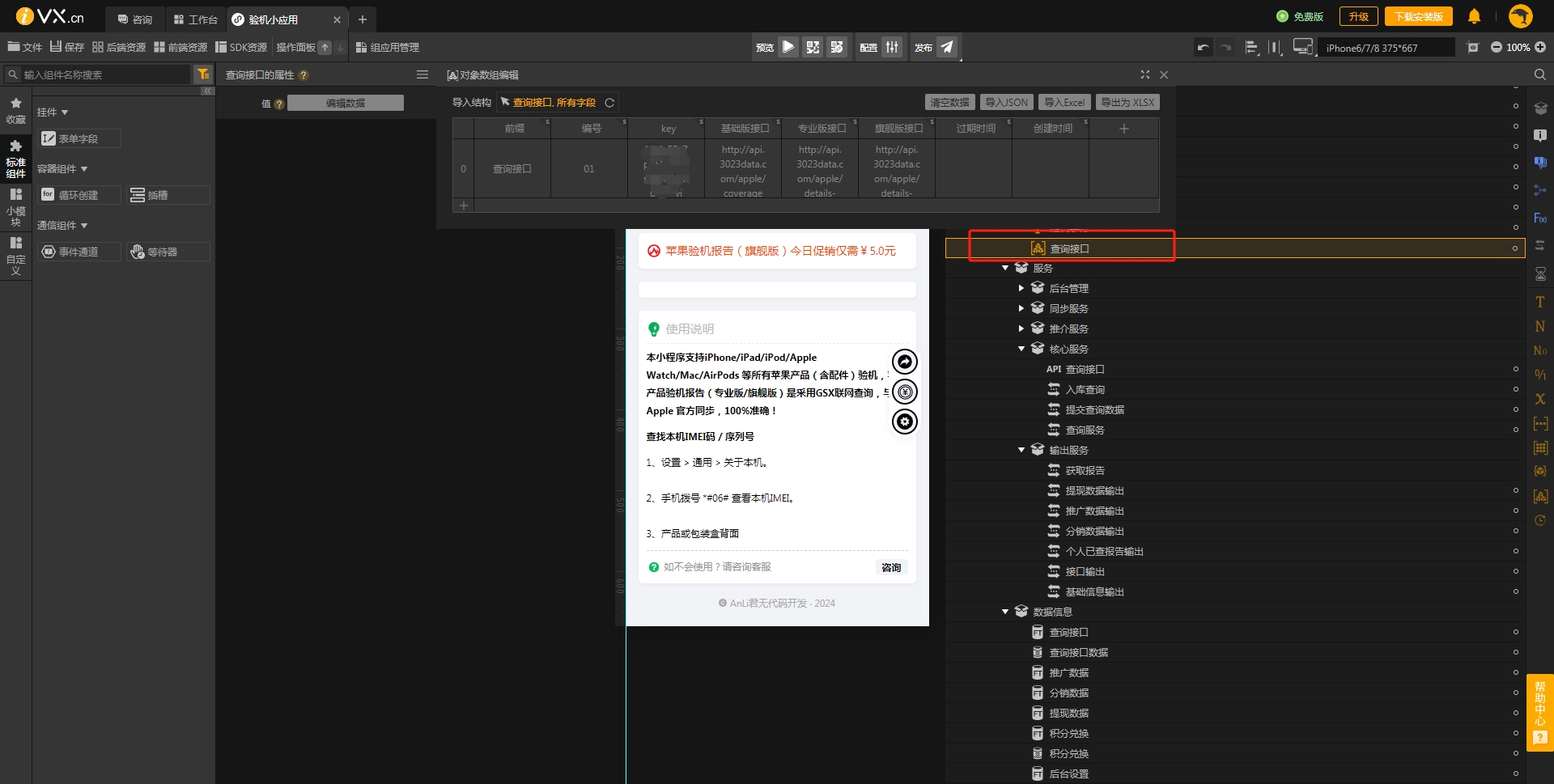
Task: Click 保存 in the menu bar
Action: [x=67, y=48]
